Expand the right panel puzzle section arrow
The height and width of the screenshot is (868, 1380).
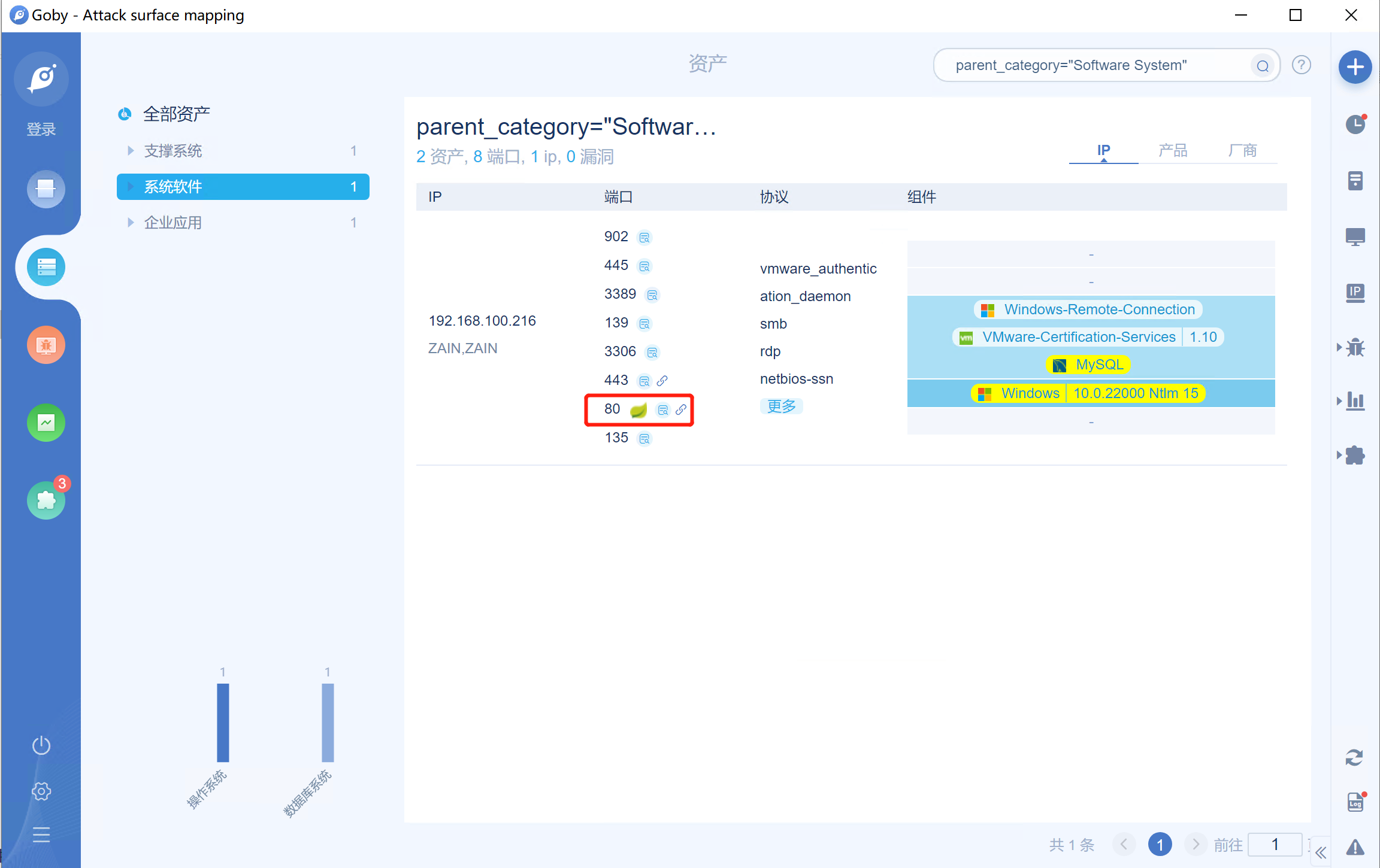click(x=1339, y=456)
